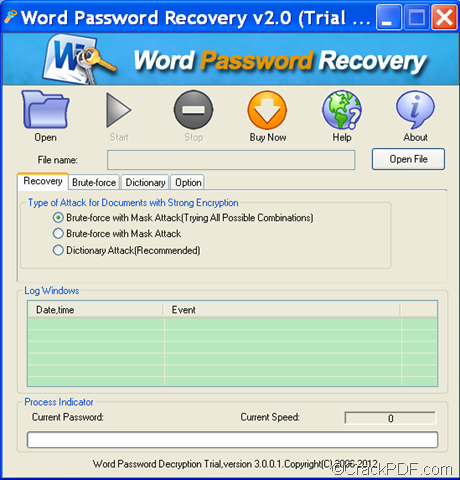Select the Recovery tab
Image resolution: width=460 pixels, height=480 pixels.
coord(43,181)
